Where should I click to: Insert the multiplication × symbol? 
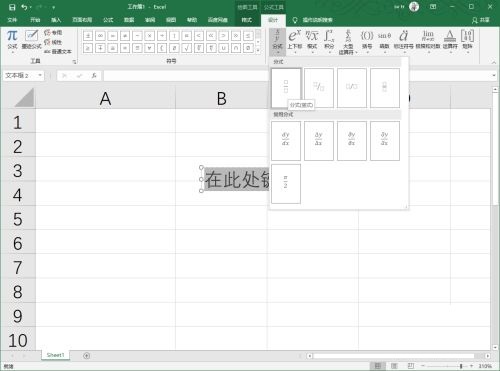[149, 35]
